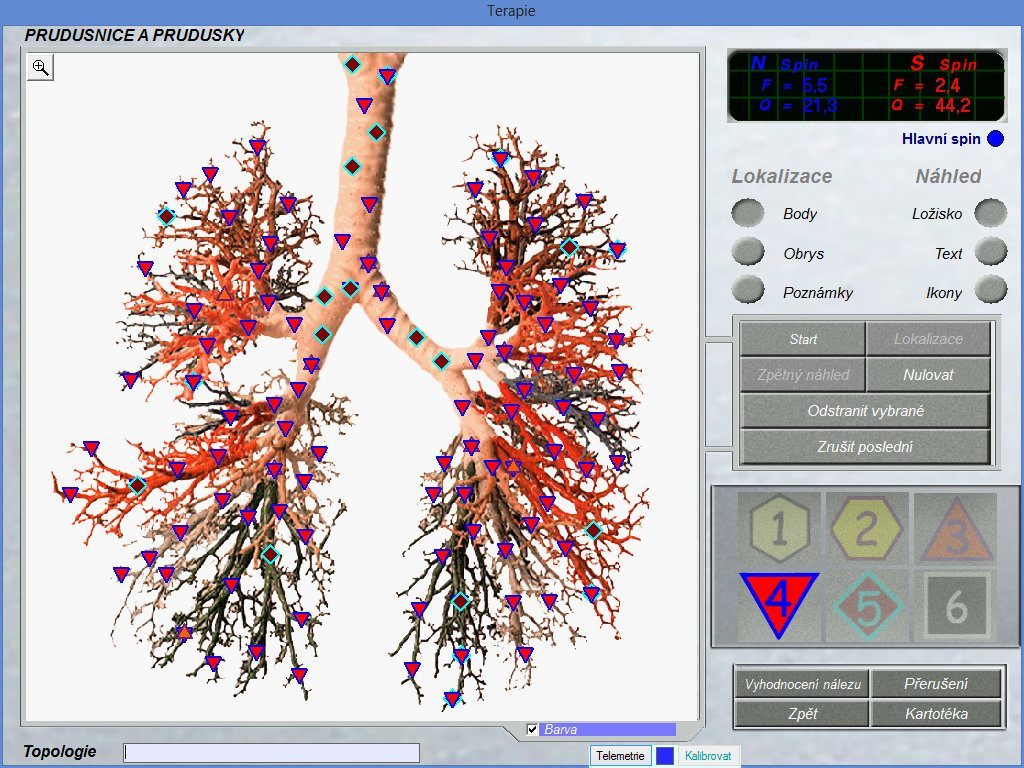Toggle the Body localization button

[x=748, y=213]
